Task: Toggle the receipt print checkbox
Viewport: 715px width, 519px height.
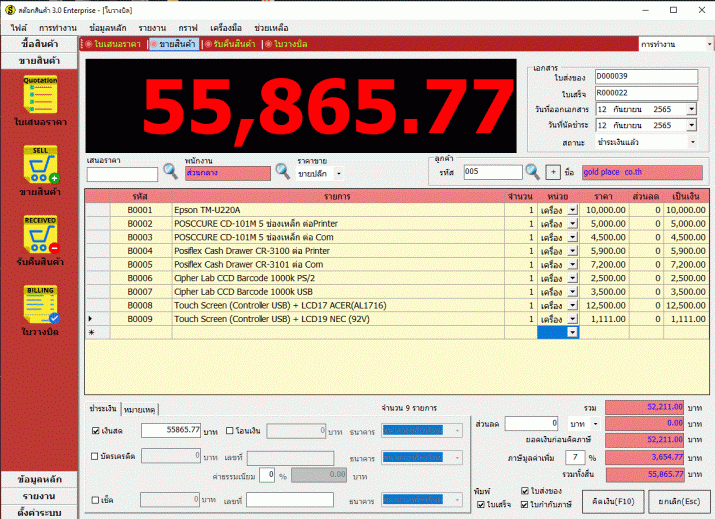Action: (481, 504)
